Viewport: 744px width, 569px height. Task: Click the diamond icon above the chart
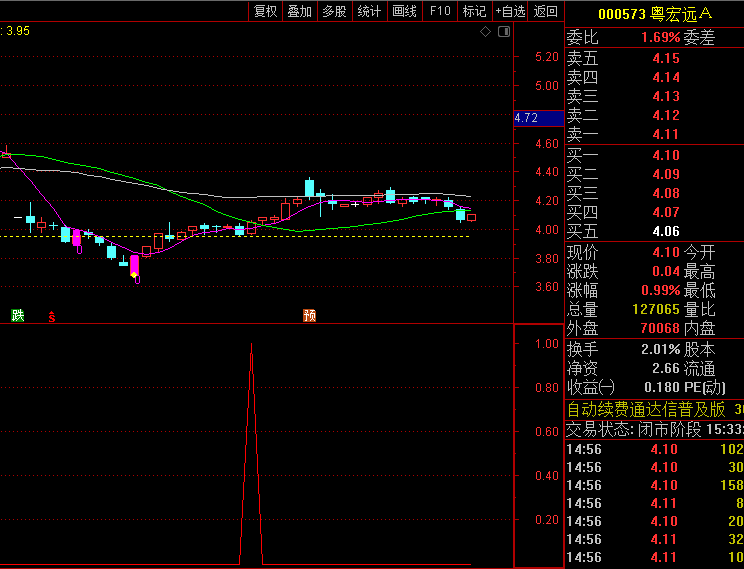click(486, 32)
